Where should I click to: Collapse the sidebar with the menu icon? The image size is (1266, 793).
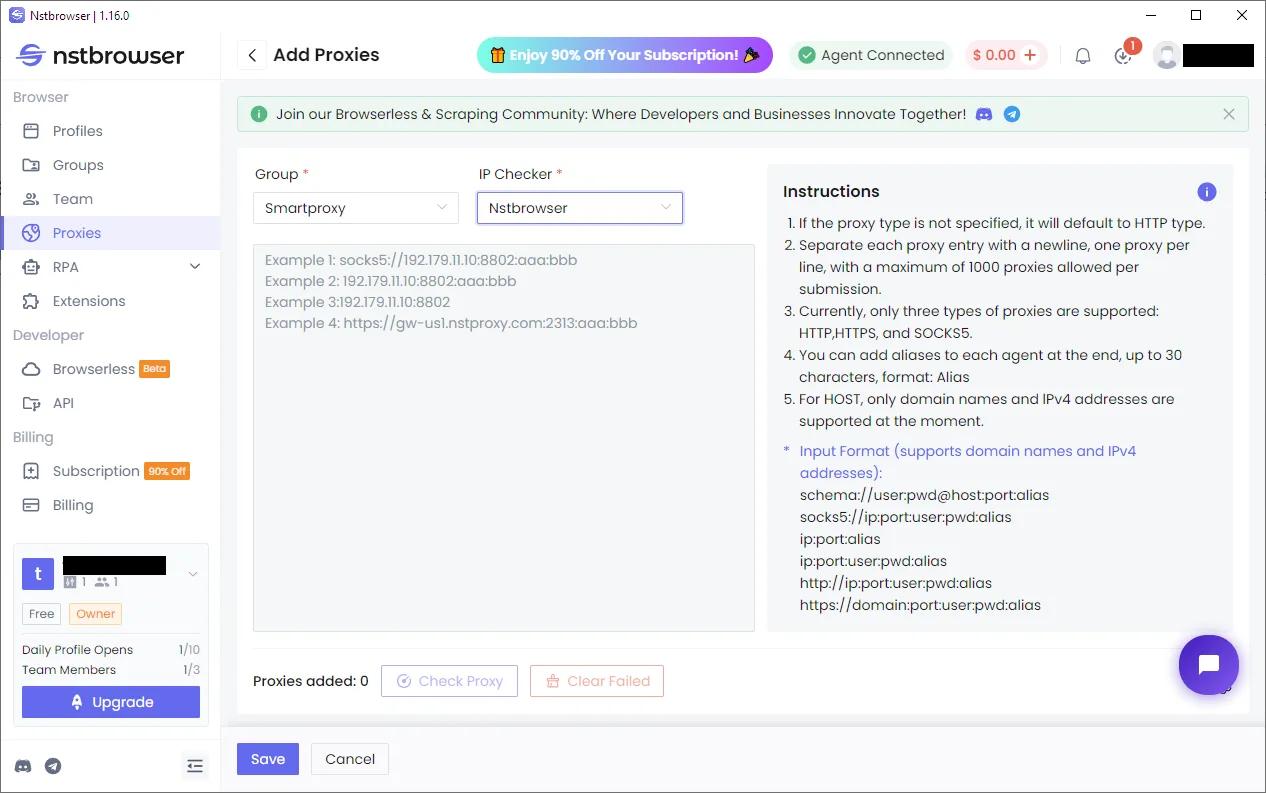click(195, 766)
